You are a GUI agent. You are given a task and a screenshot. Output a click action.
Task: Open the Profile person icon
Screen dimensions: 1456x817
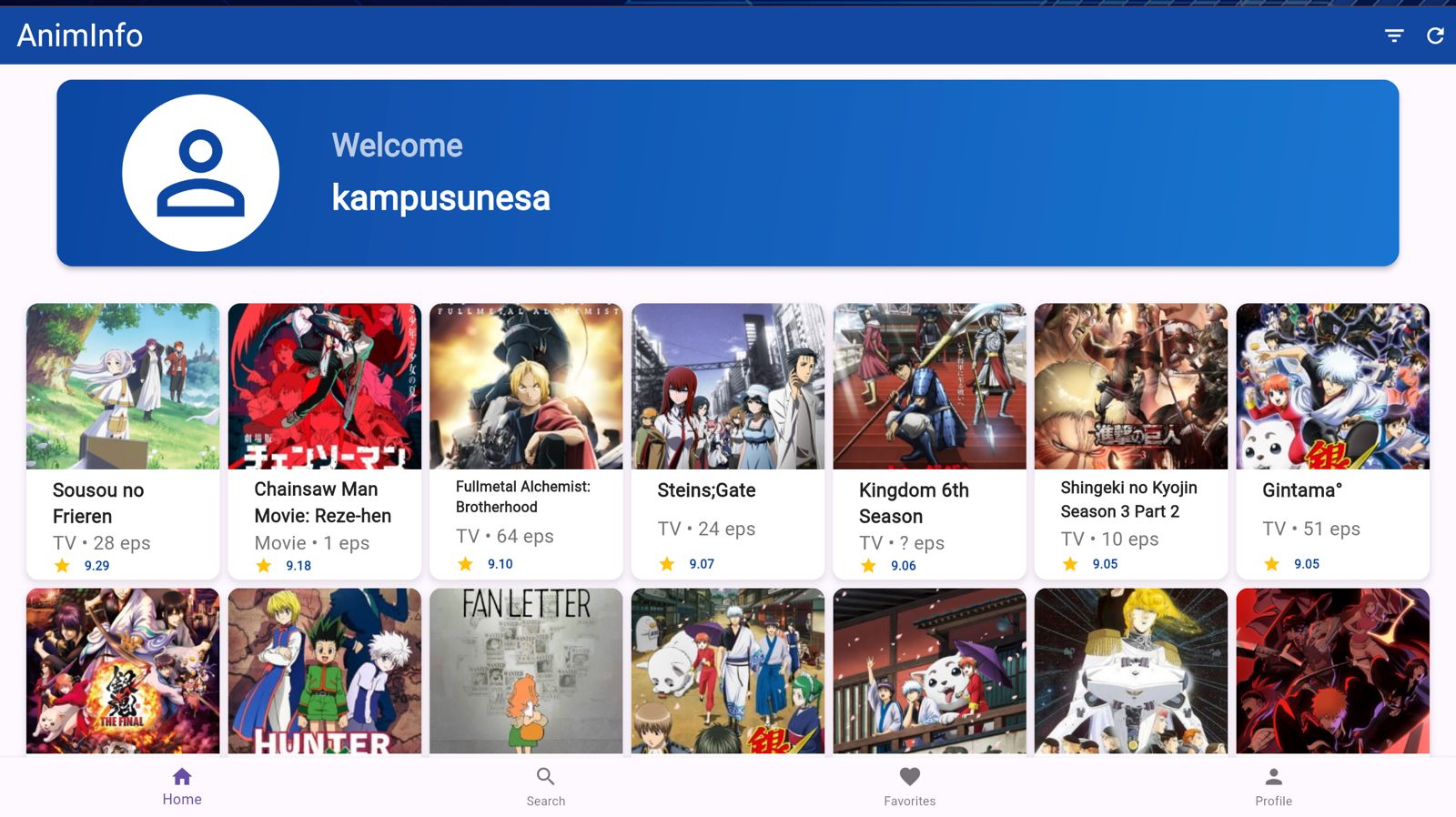pos(1273,777)
